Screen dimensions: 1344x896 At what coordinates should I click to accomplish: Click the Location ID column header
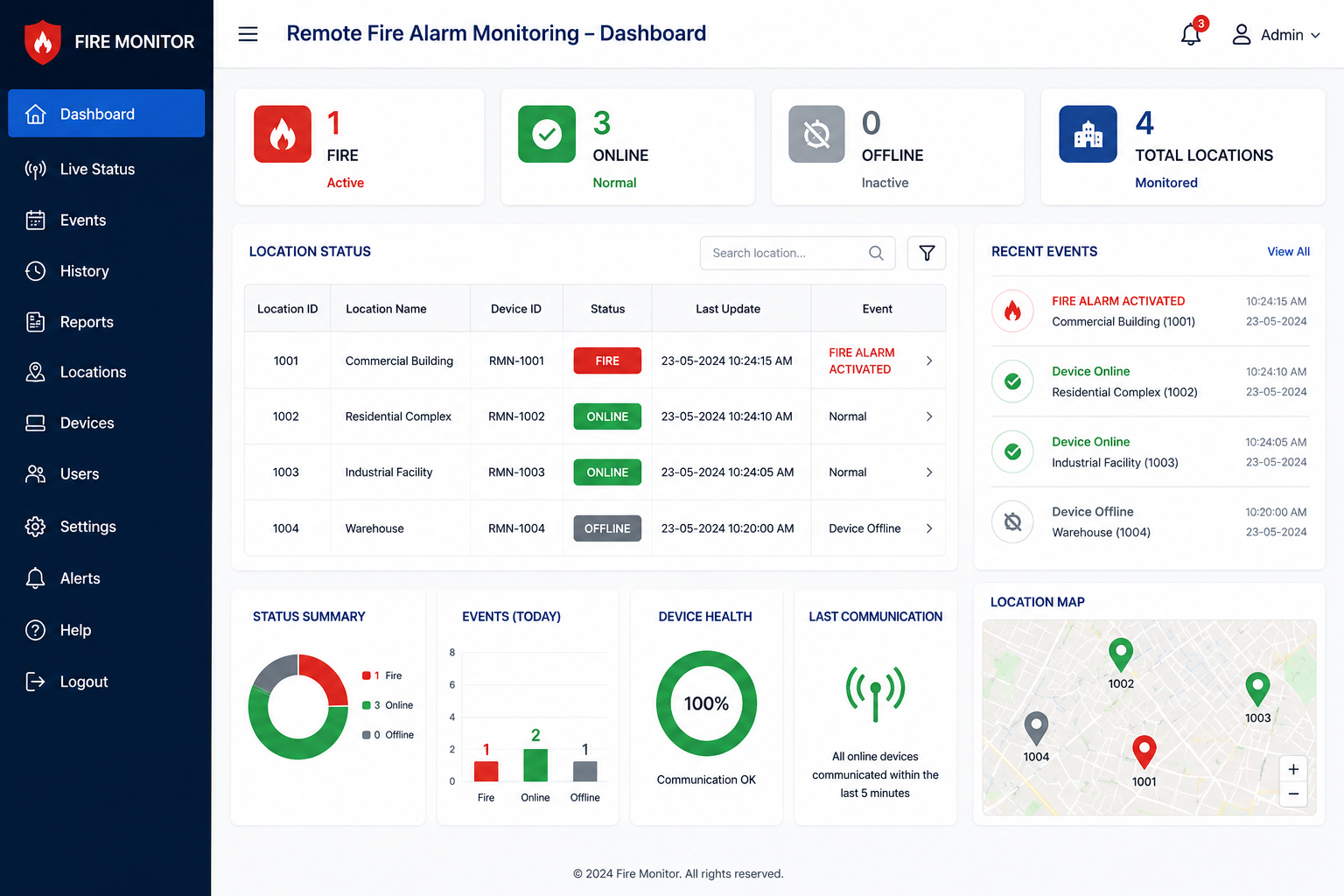click(287, 309)
